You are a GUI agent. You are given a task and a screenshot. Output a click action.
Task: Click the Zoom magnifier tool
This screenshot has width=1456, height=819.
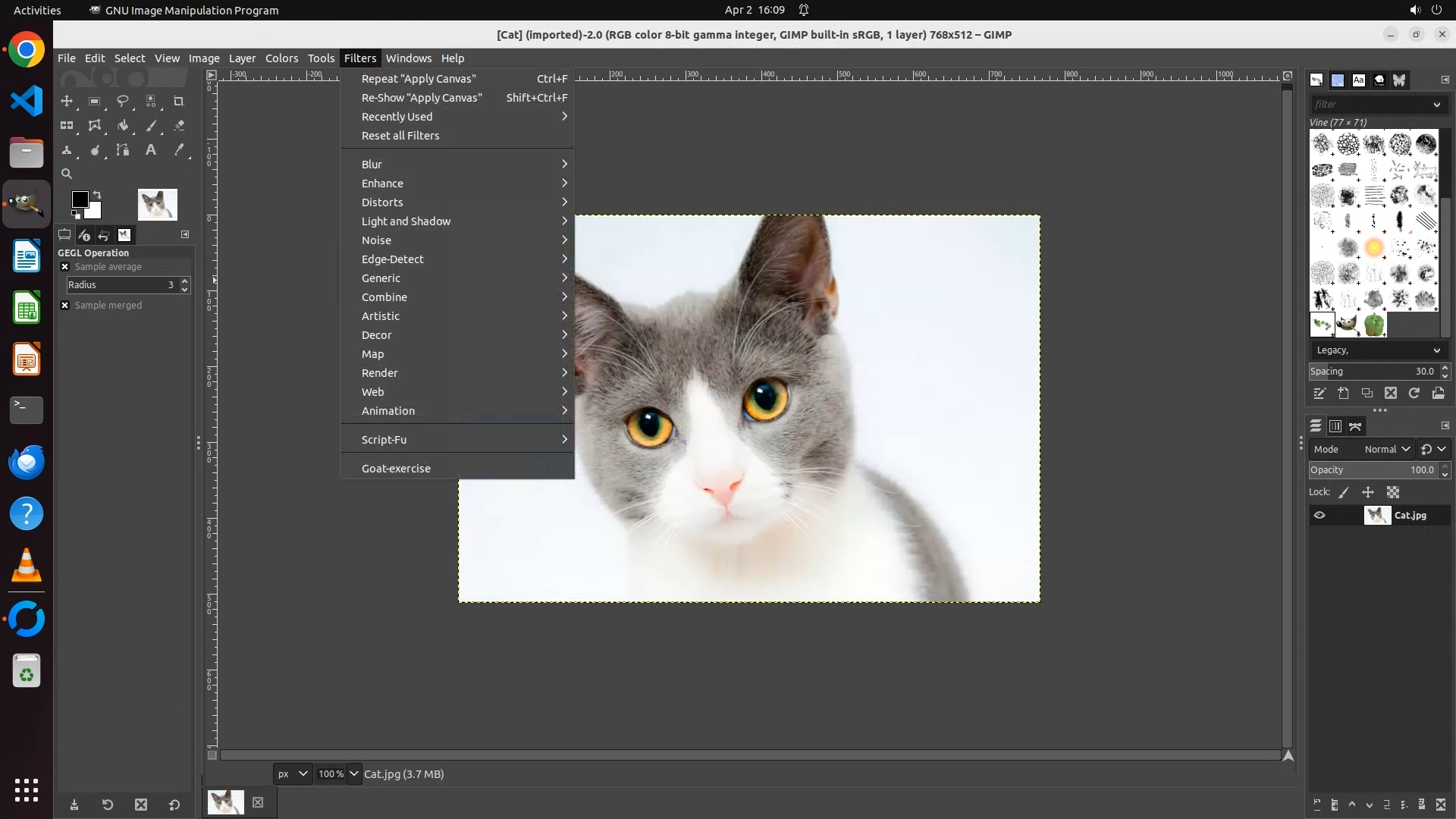pyautogui.click(x=67, y=174)
